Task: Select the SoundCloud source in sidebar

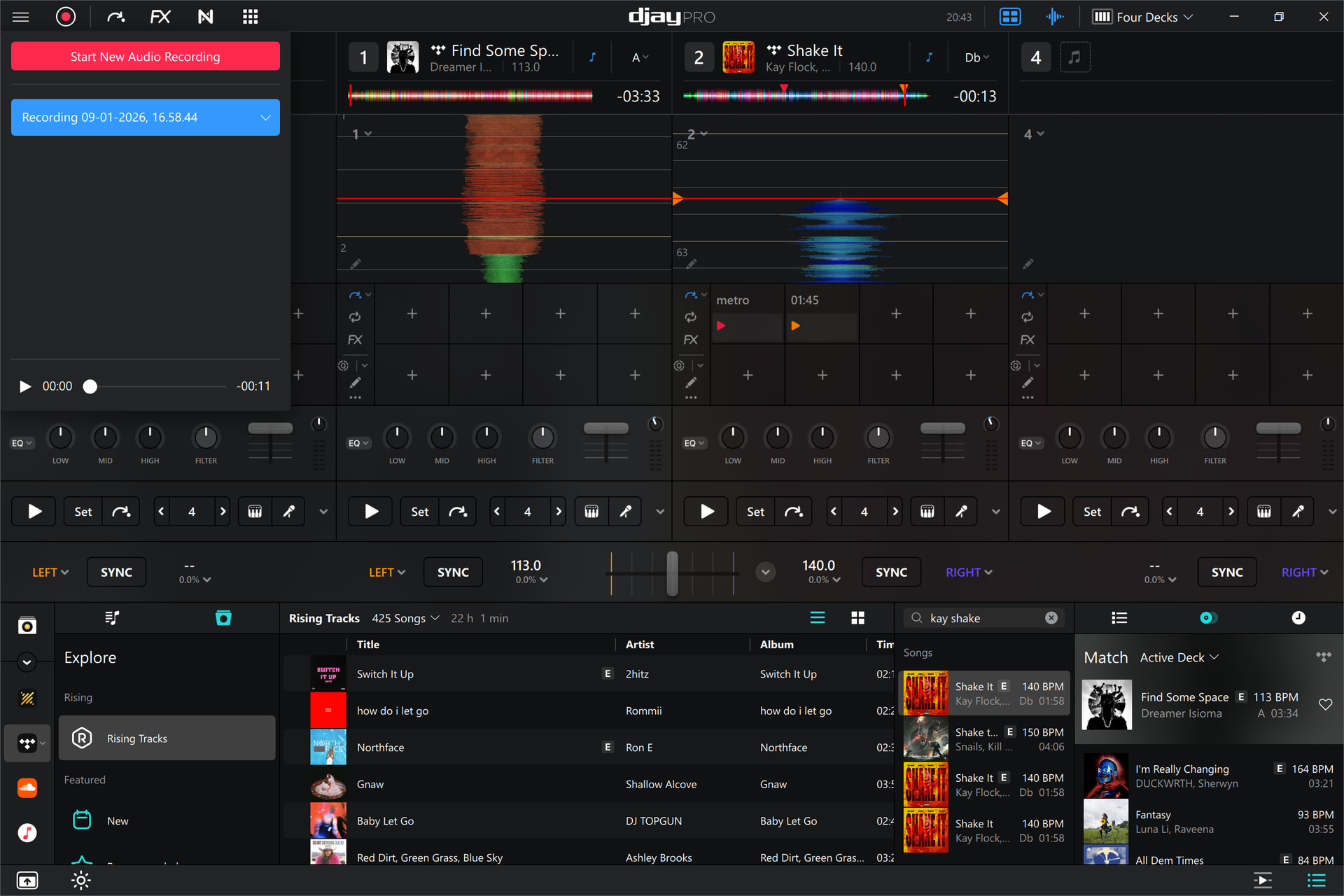Action: coord(27,787)
